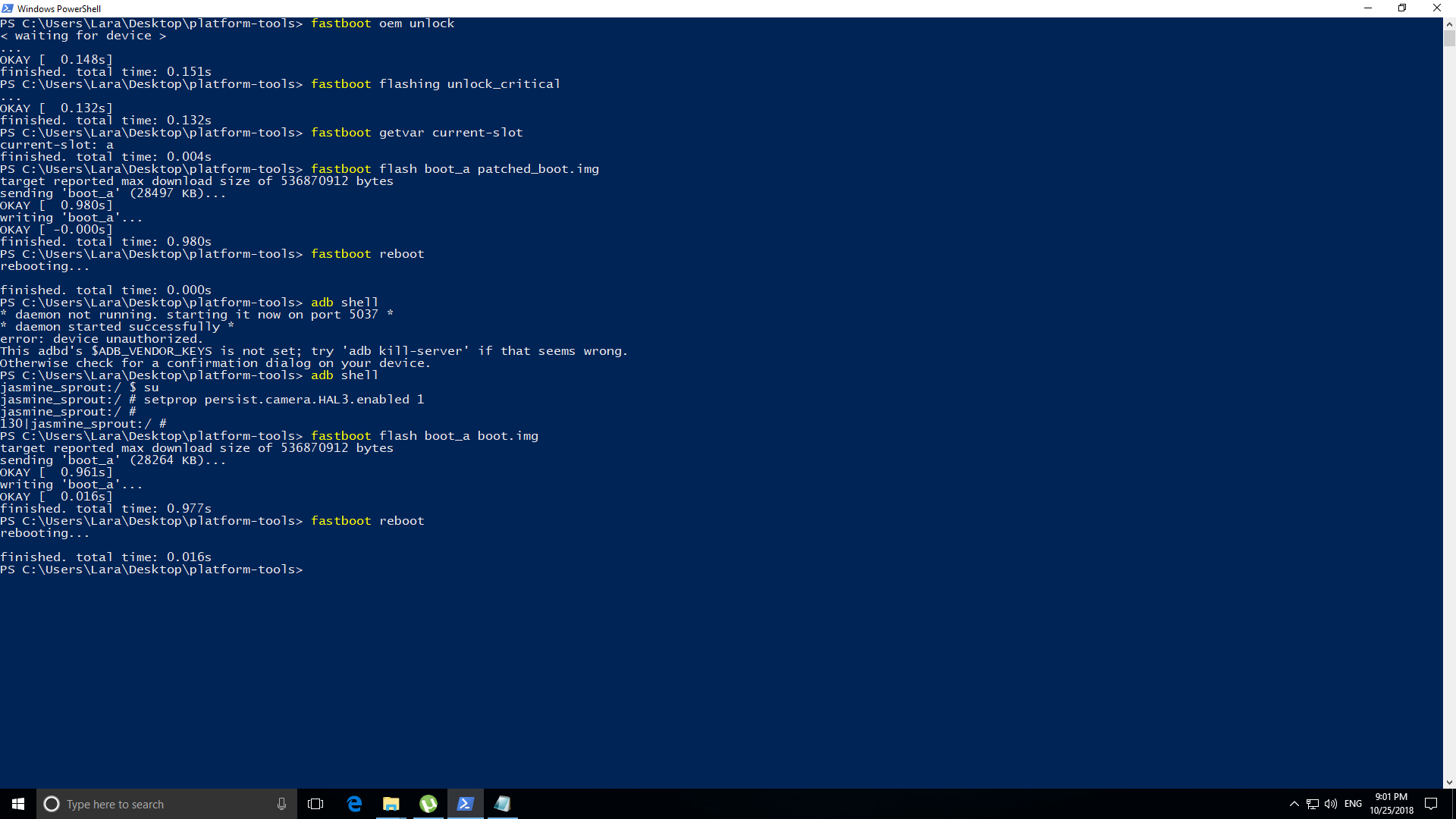This screenshot has width=1456, height=819.
Task: Click the scrollbar up arrow
Action: pyautogui.click(x=1449, y=24)
